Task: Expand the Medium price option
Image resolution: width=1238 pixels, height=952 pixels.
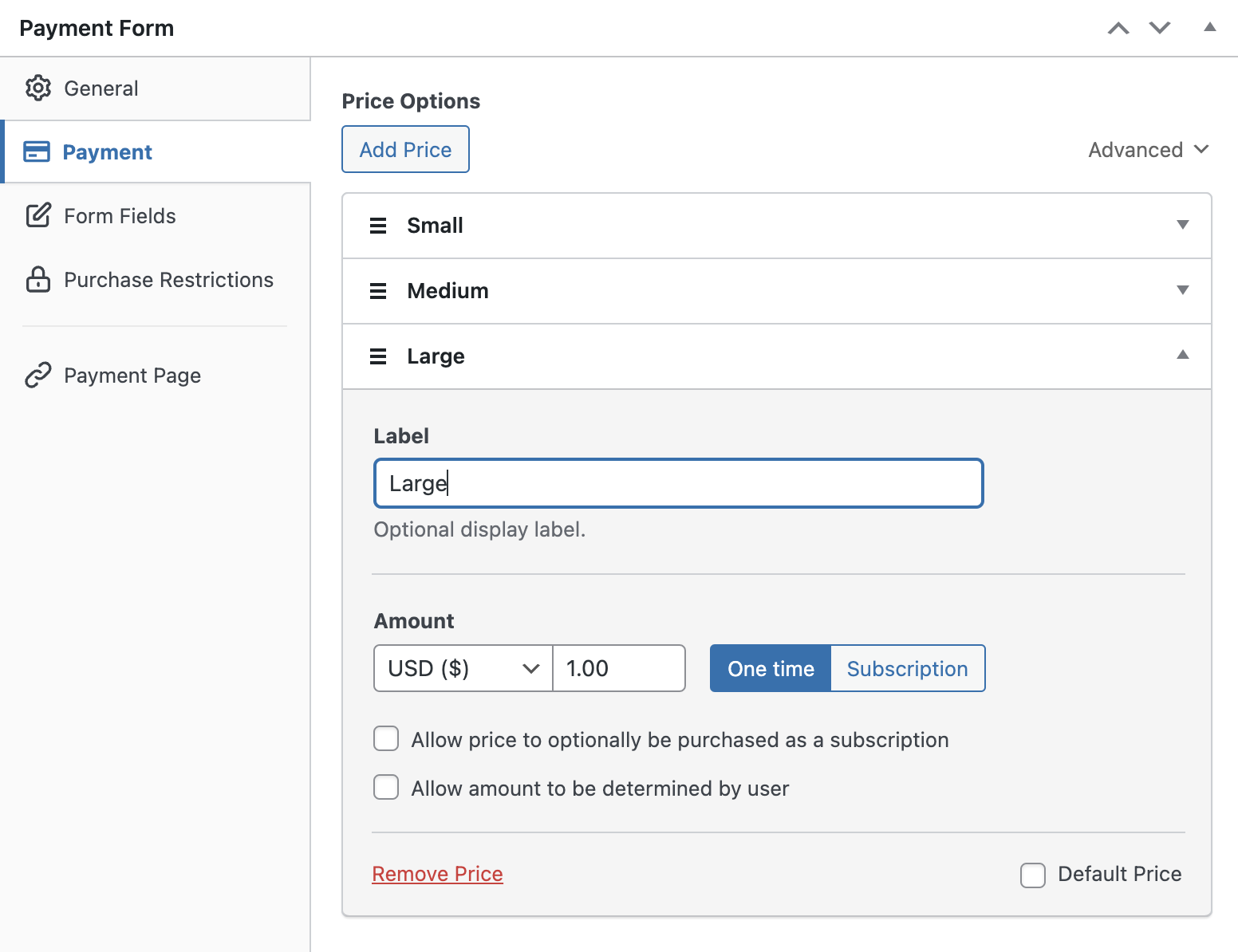Action: [x=1183, y=291]
